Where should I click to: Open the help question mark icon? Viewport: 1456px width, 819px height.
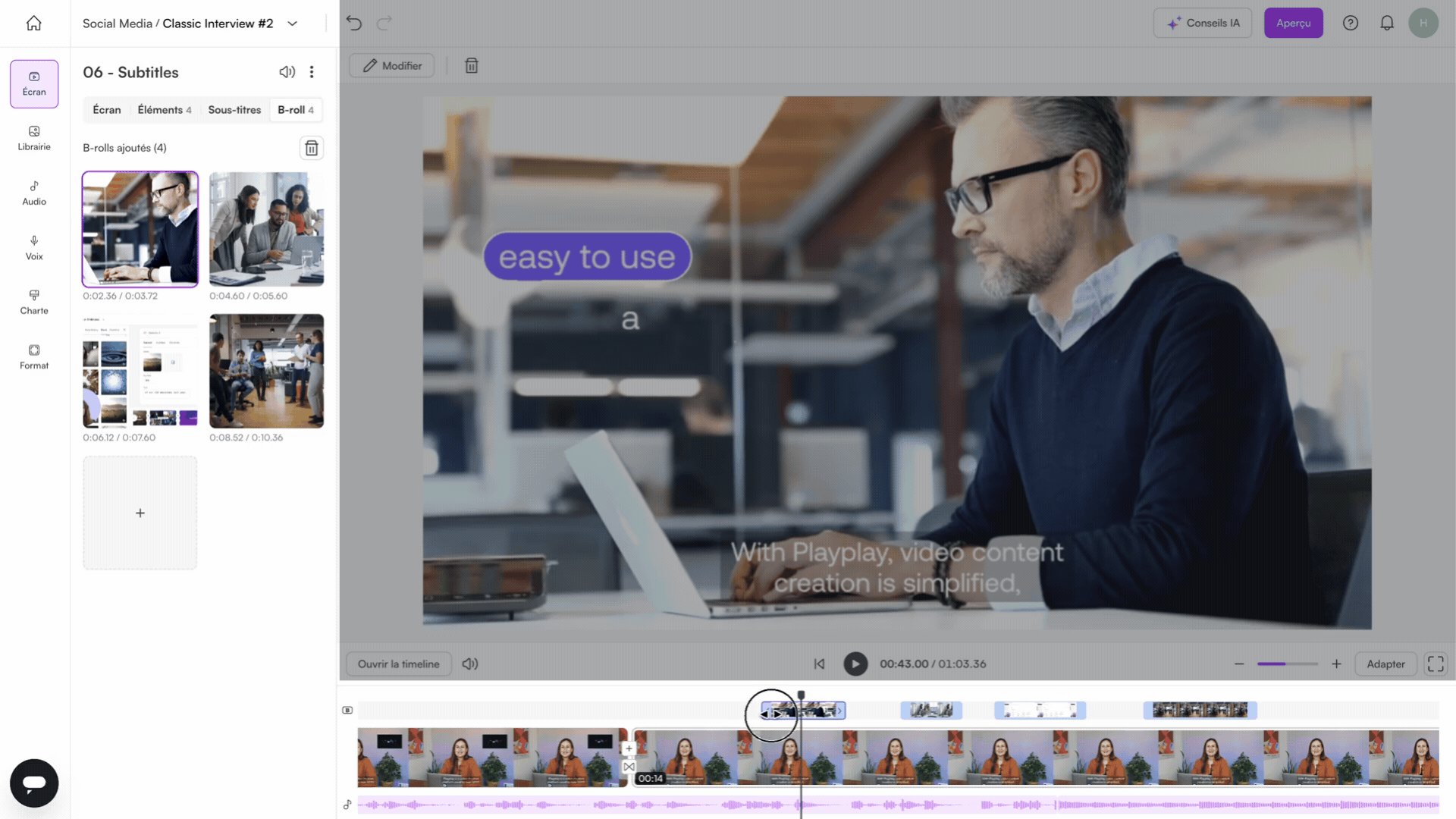click(1351, 23)
